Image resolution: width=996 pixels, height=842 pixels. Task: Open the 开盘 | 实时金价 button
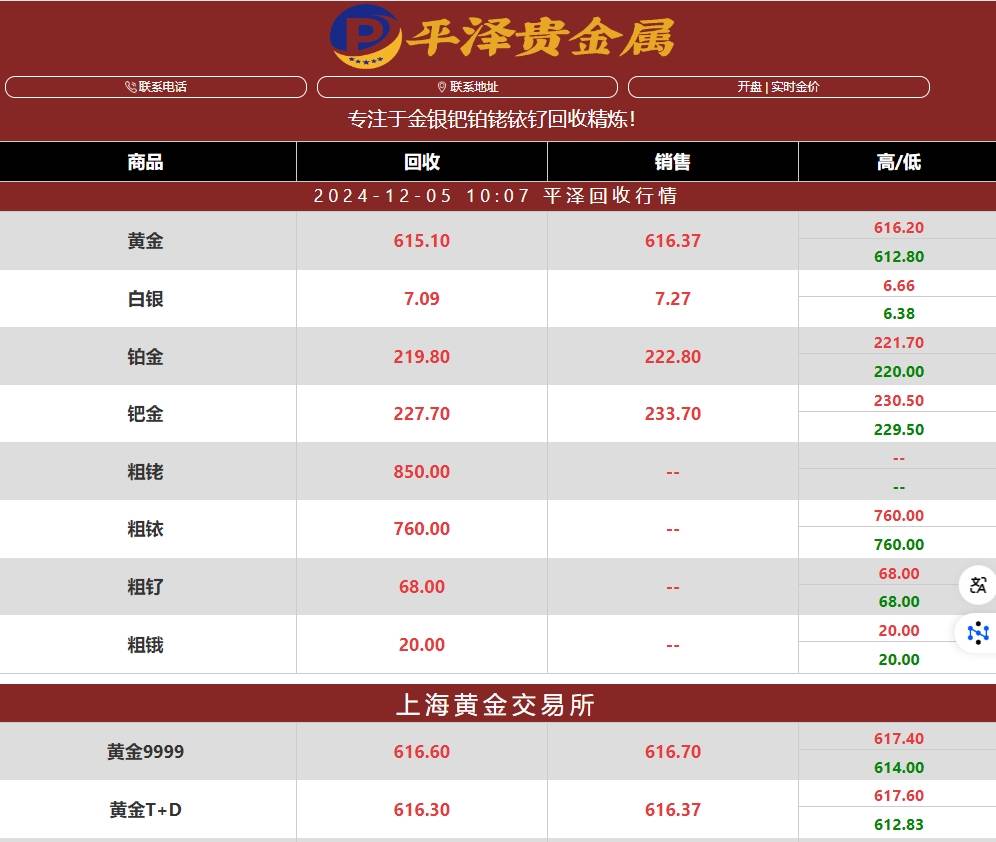coord(778,87)
